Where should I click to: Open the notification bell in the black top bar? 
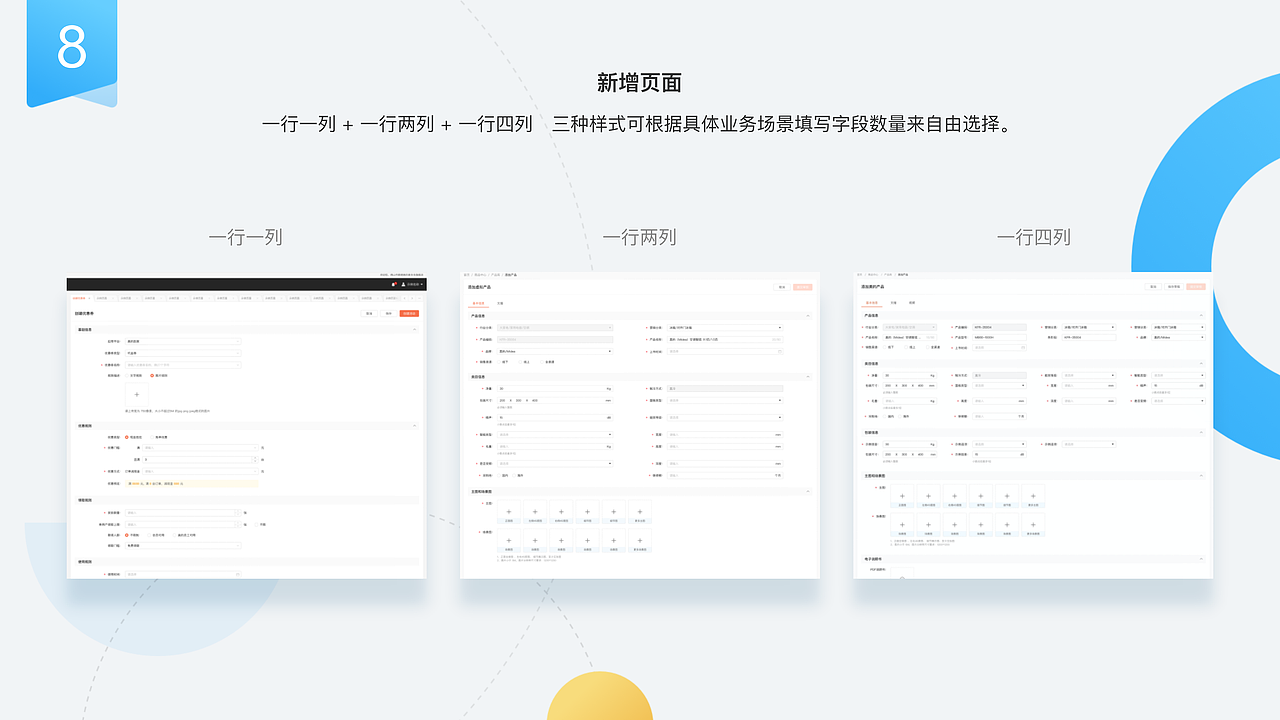coord(394,284)
